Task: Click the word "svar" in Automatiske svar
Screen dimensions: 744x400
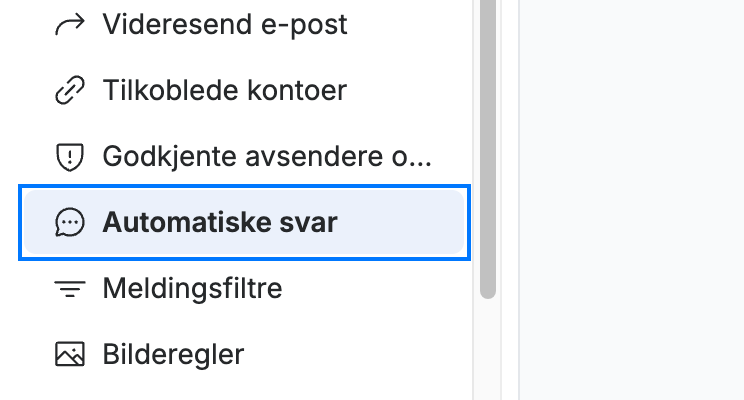Action: pos(308,223)
